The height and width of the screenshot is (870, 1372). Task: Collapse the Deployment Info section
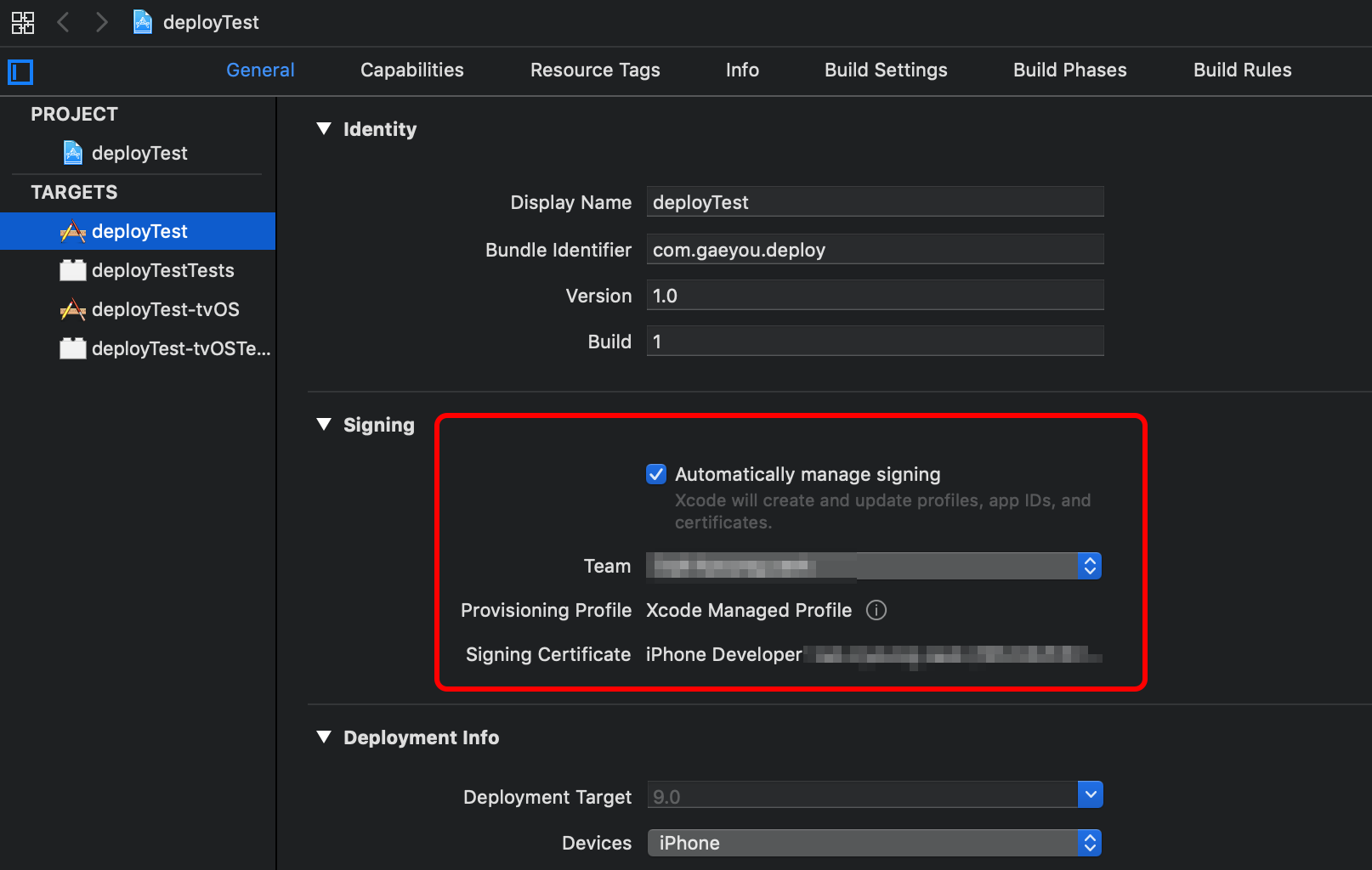pos(324,737)
